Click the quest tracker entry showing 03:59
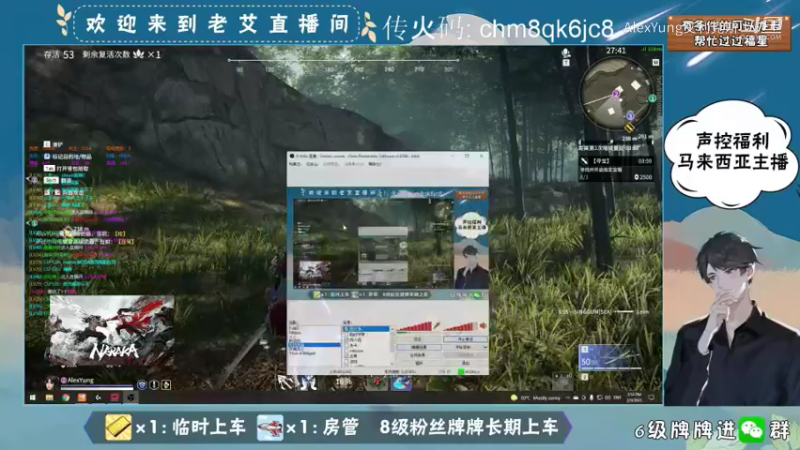The image size is (800, 450). [x=616, y=161]
